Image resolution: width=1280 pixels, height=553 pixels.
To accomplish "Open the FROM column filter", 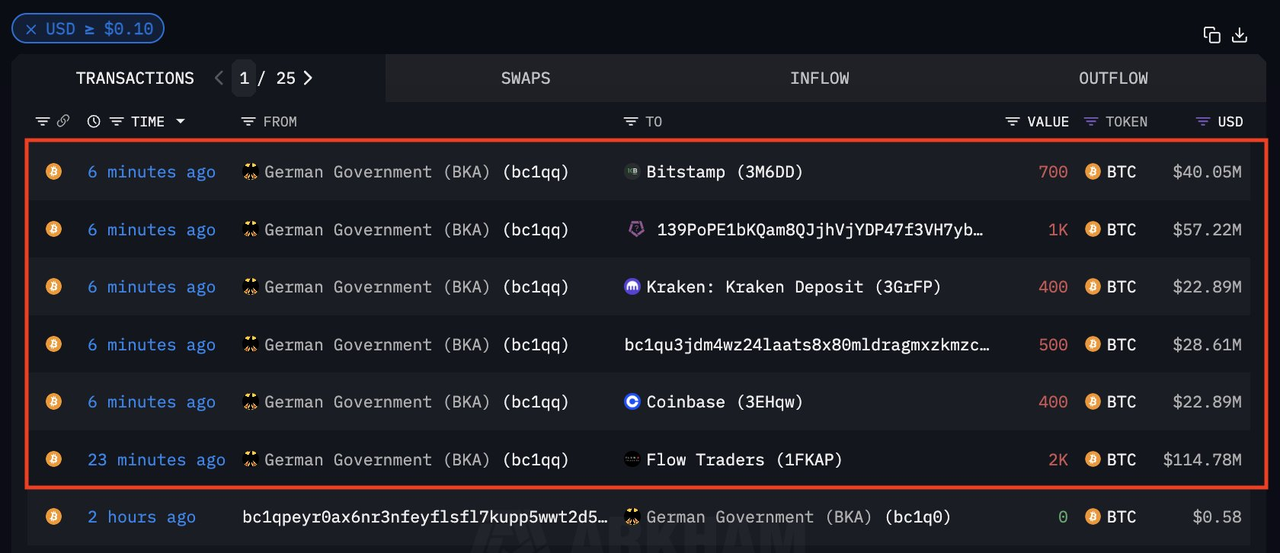I will tap(249, 122).
